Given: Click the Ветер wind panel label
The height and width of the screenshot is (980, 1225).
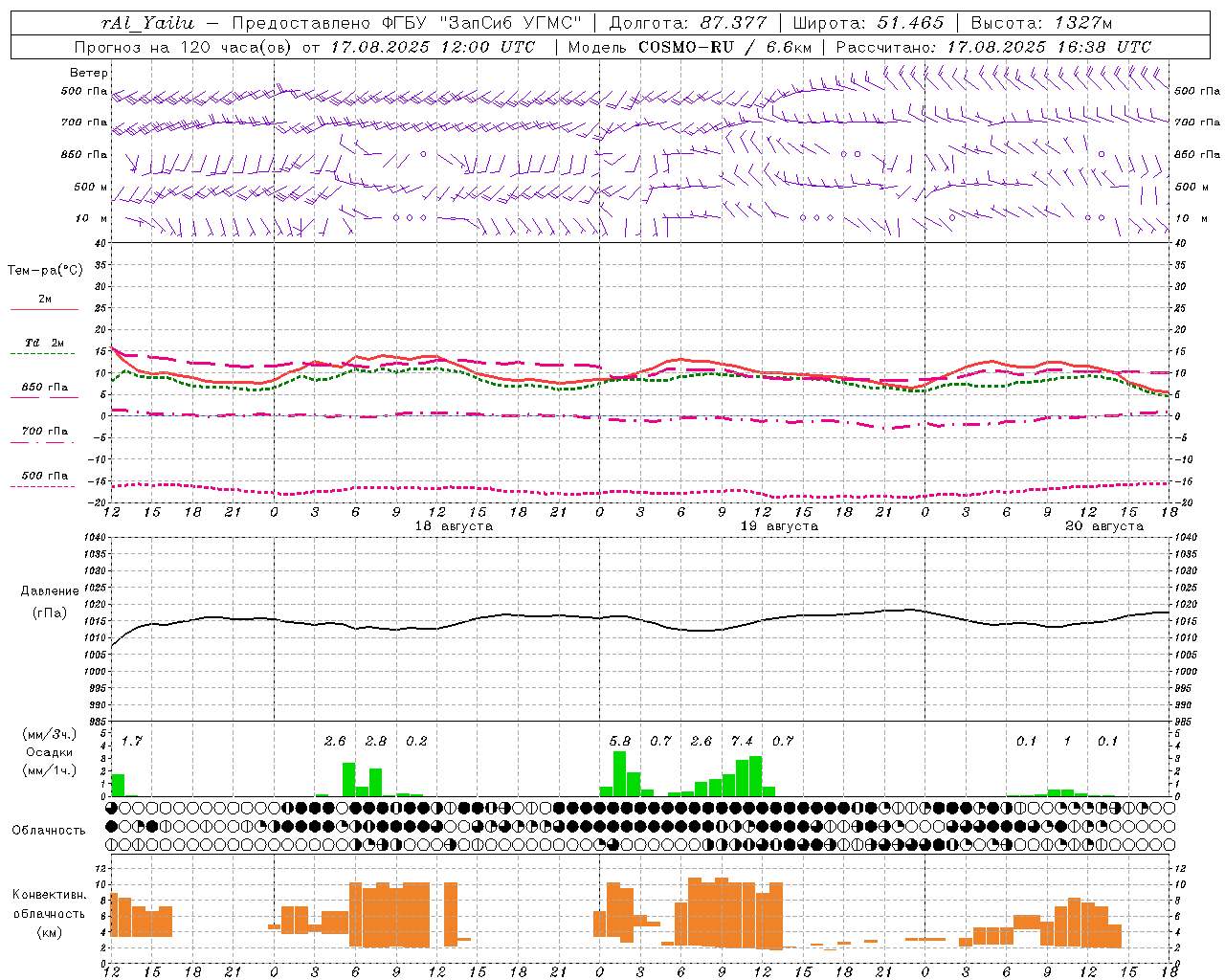Looking at the screenshot, I should coord(89,73).
